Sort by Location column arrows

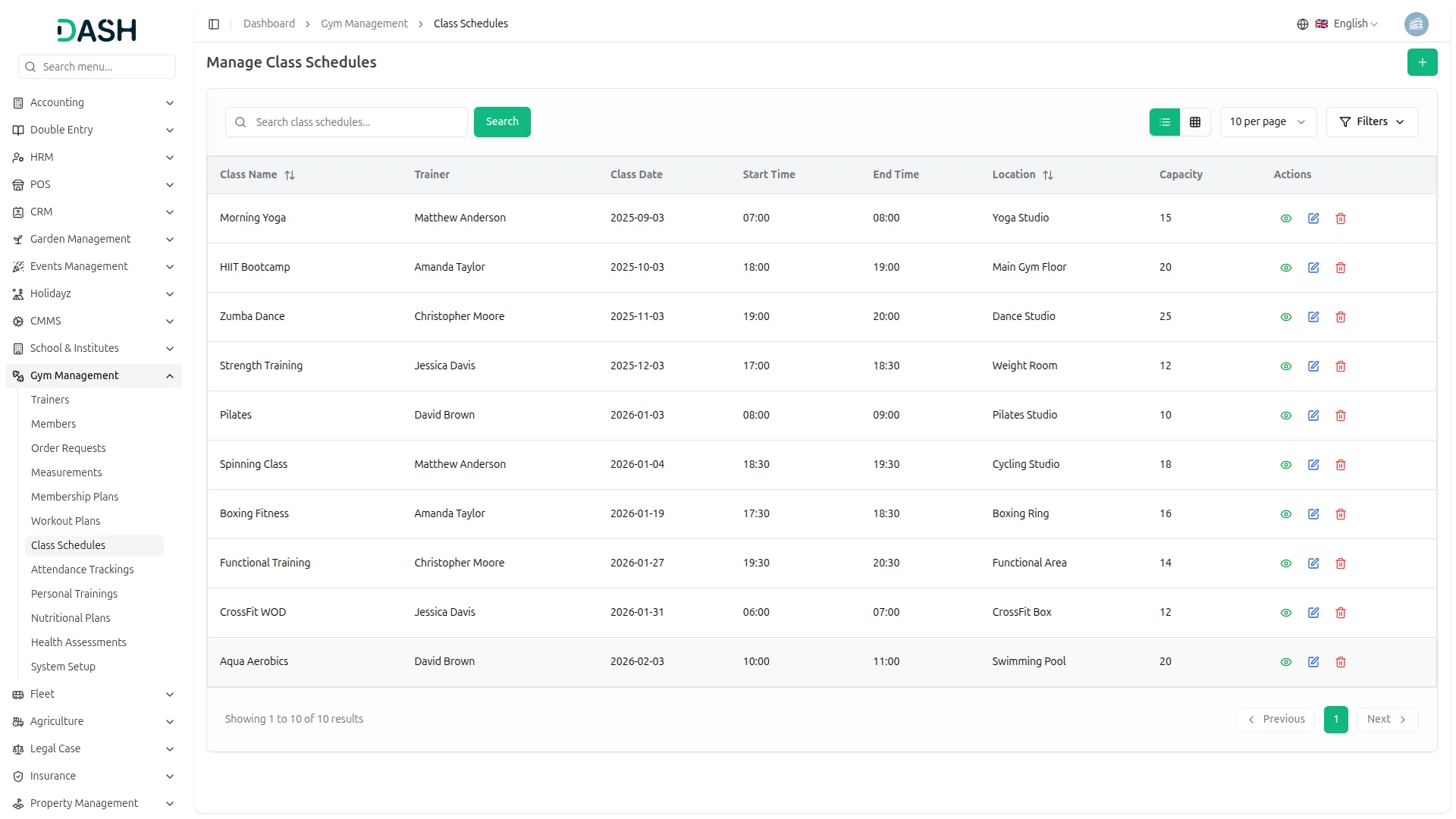[x=1048, y=175]
